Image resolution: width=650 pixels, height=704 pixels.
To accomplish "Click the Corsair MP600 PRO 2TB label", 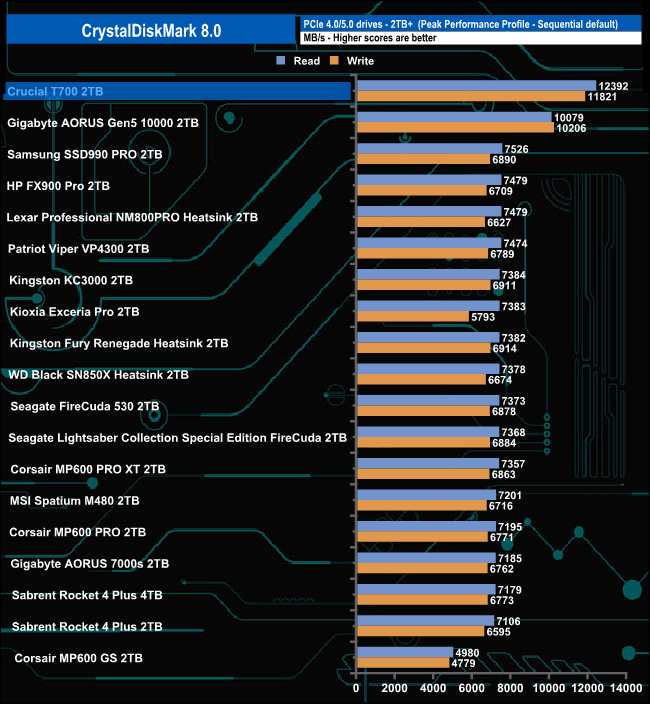I will (78, 532).
